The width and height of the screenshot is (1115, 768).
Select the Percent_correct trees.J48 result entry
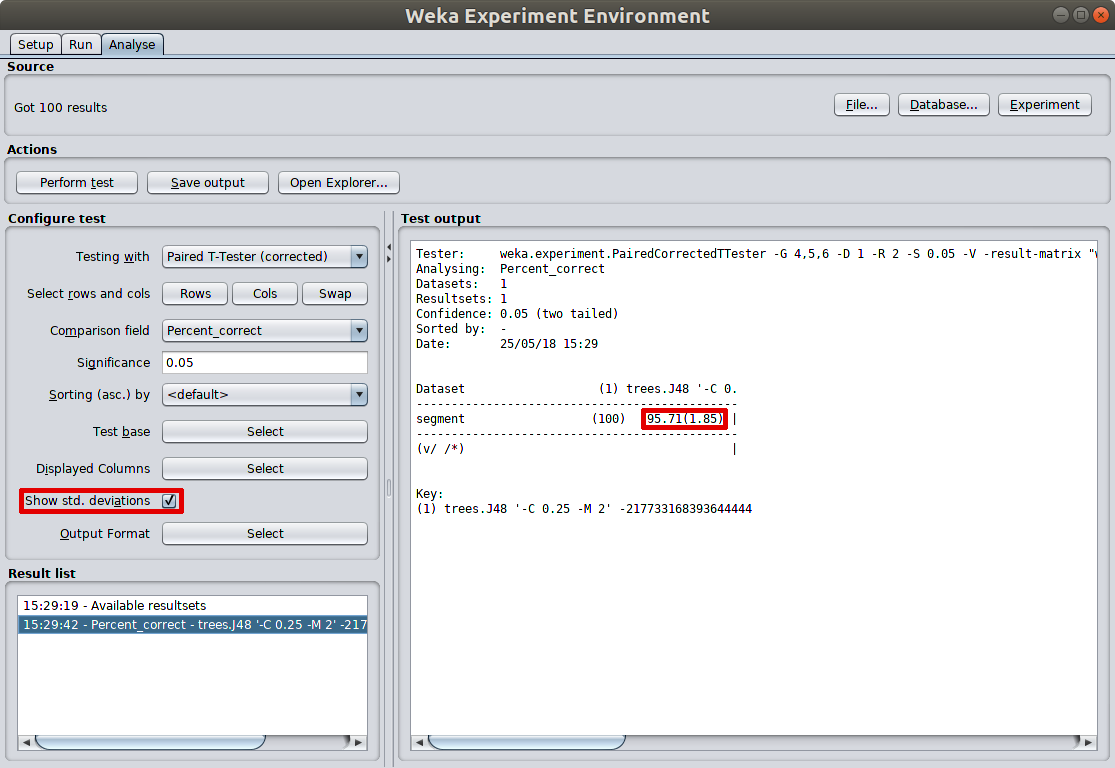pyautogui.click(x=192, y=624)
